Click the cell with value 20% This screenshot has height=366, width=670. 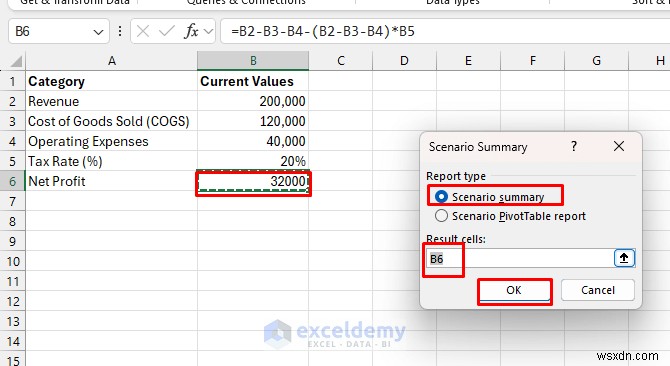253,161
